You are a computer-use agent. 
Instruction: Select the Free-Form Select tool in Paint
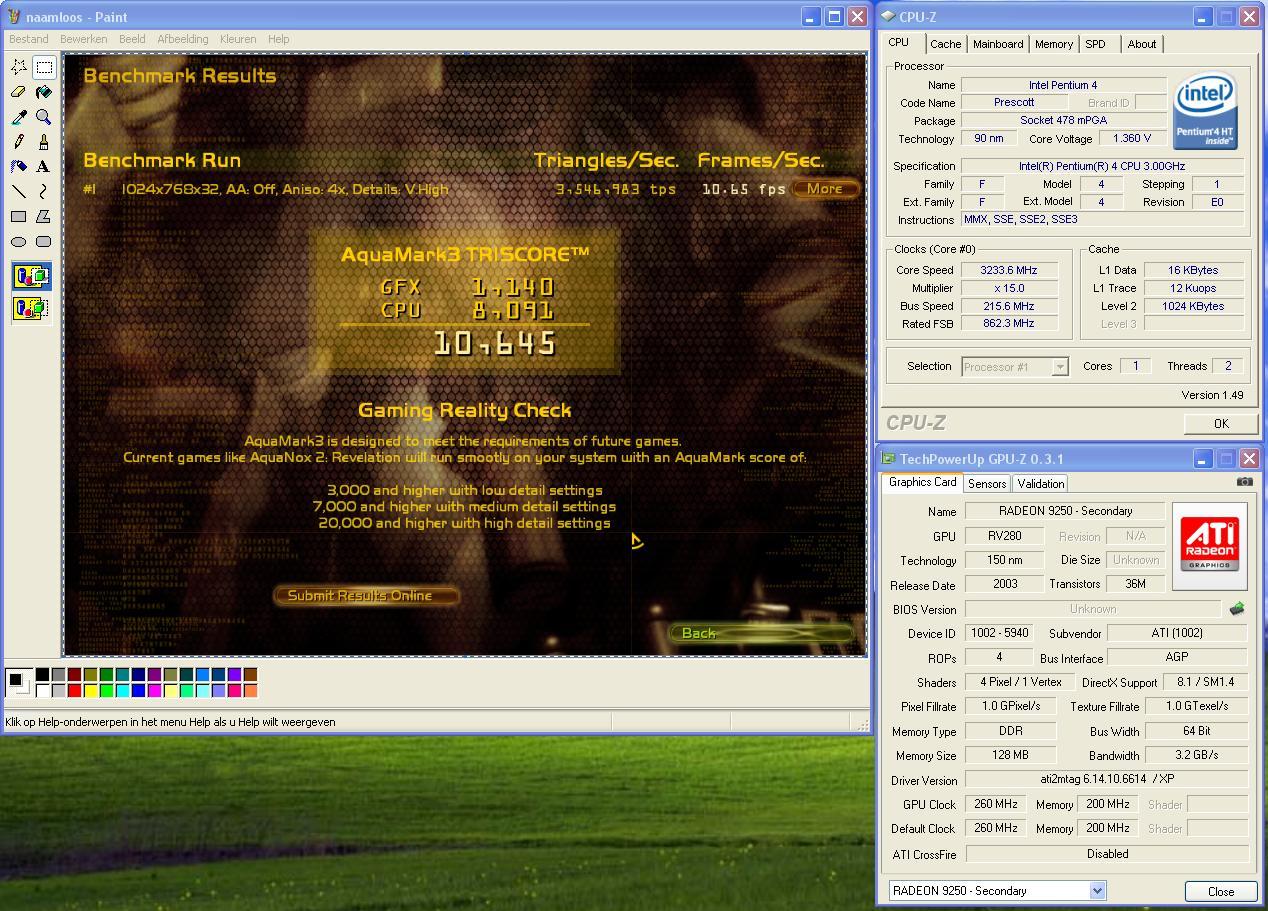coord(18,67)
